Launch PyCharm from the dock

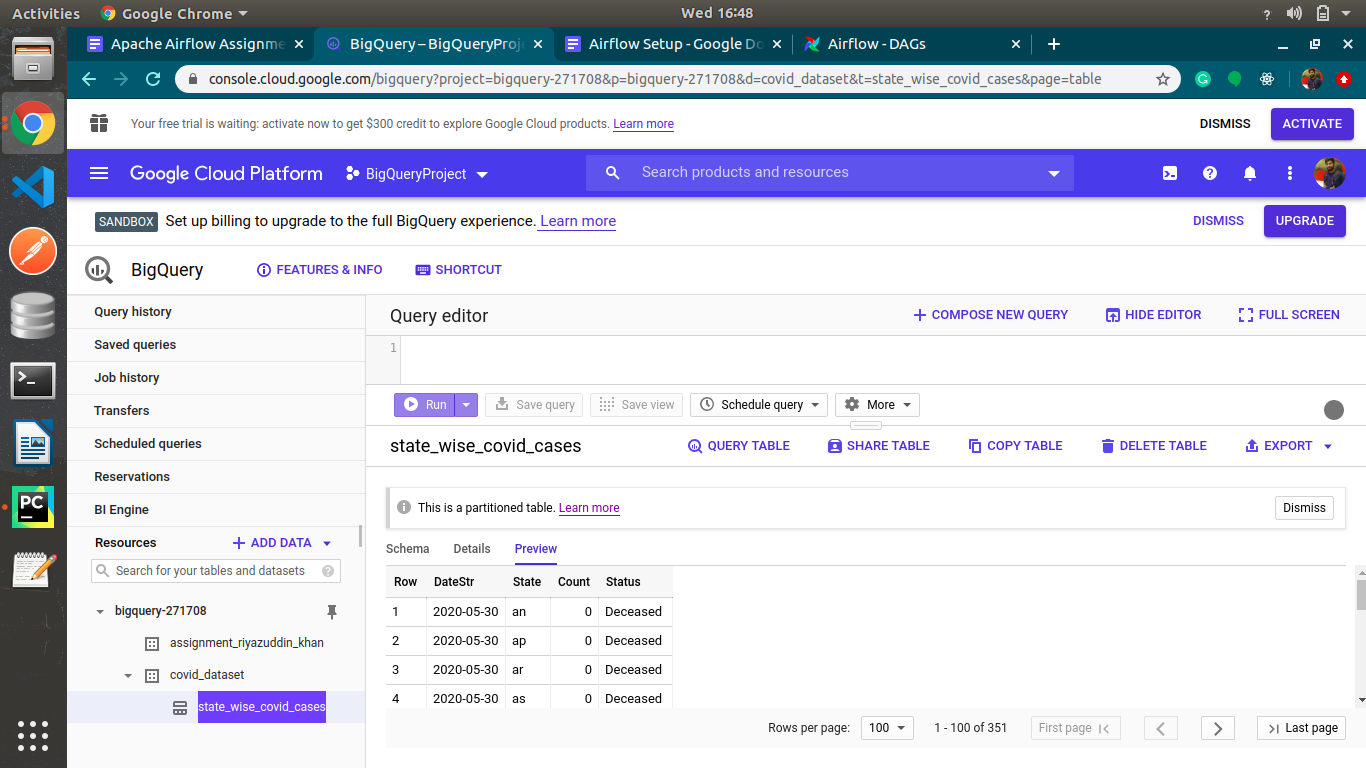(33, 507)
